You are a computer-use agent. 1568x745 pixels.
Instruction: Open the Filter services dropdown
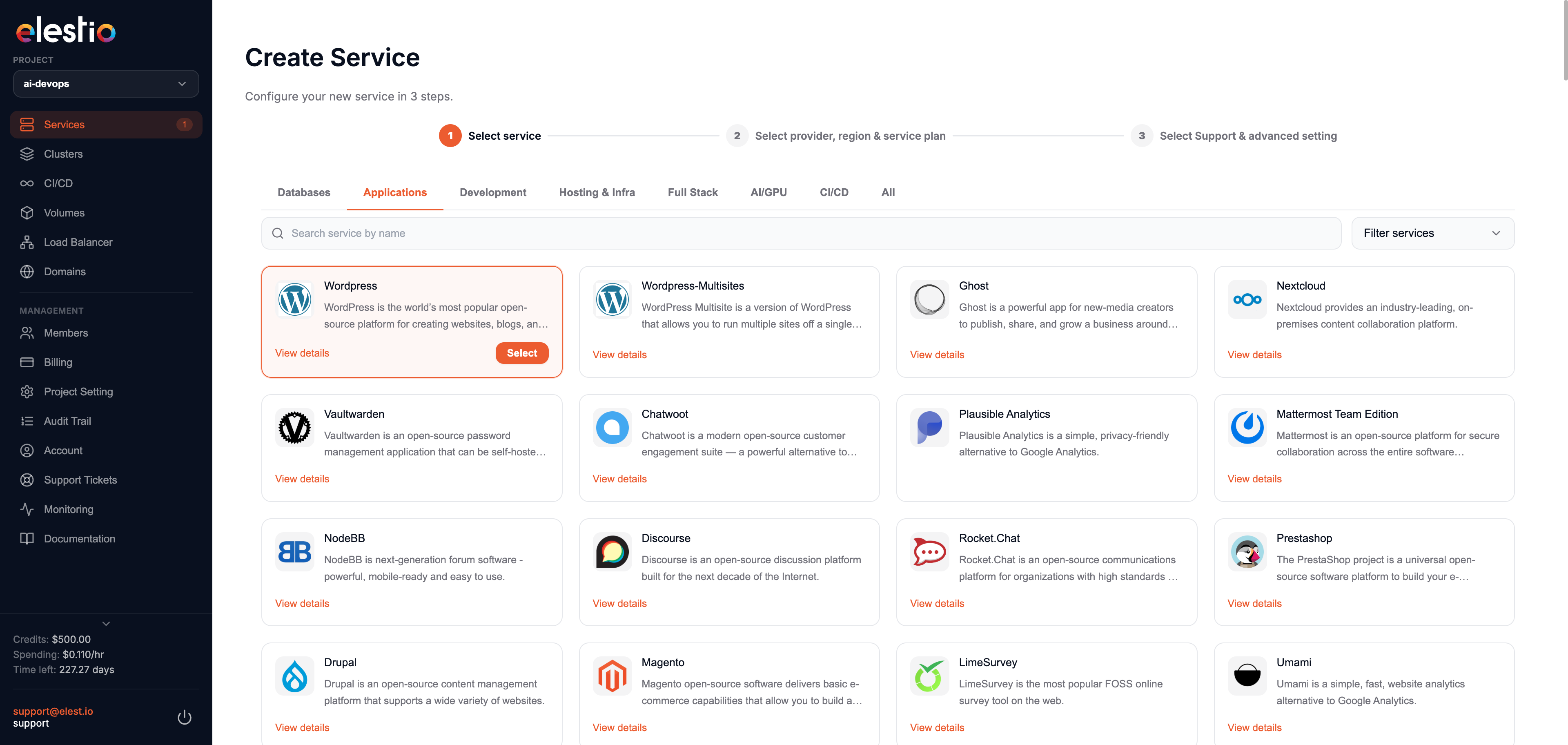pyautogui.click(x=1432, y=233)
